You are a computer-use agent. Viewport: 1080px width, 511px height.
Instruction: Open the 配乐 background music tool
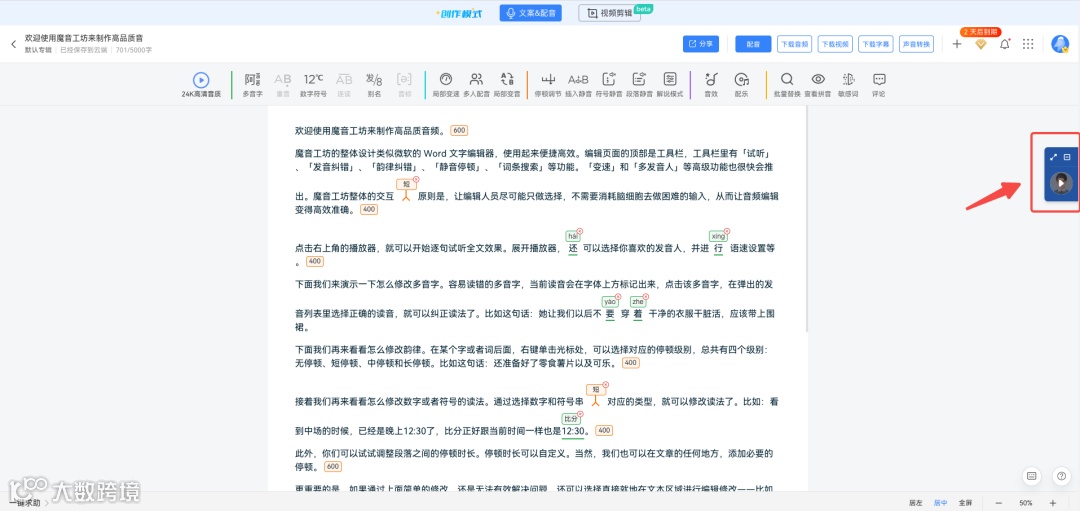741,84
